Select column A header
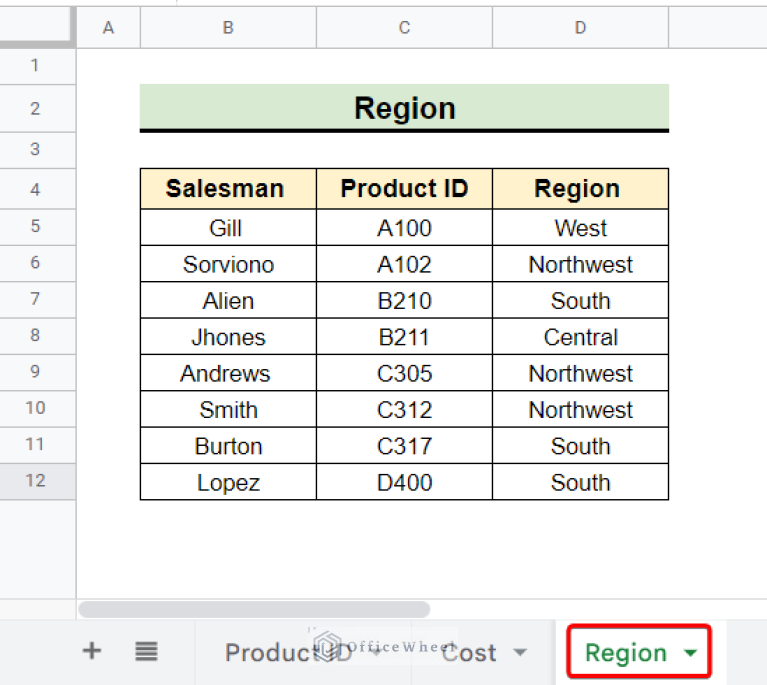The image size is (767, 685). click(x=108, y=28)
